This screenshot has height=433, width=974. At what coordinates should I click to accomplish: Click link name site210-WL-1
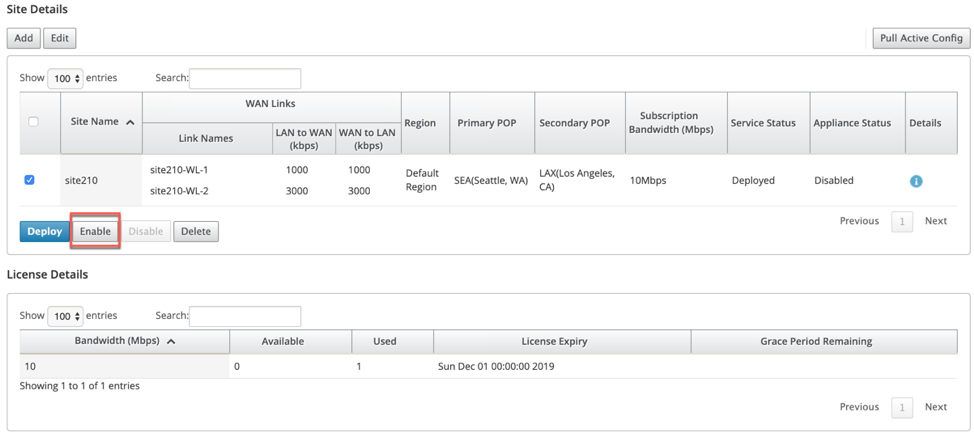pyautogui.click(x=179, y=170)
